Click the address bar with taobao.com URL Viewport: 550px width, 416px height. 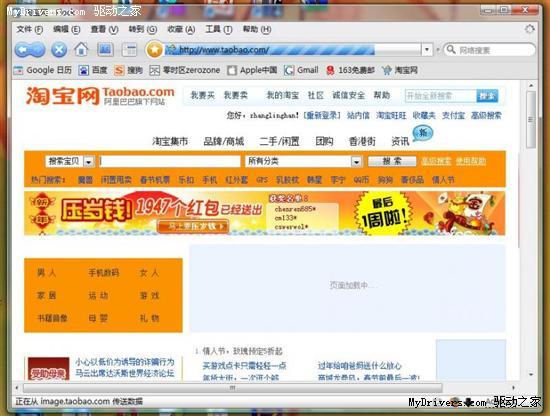pos(293,50)
